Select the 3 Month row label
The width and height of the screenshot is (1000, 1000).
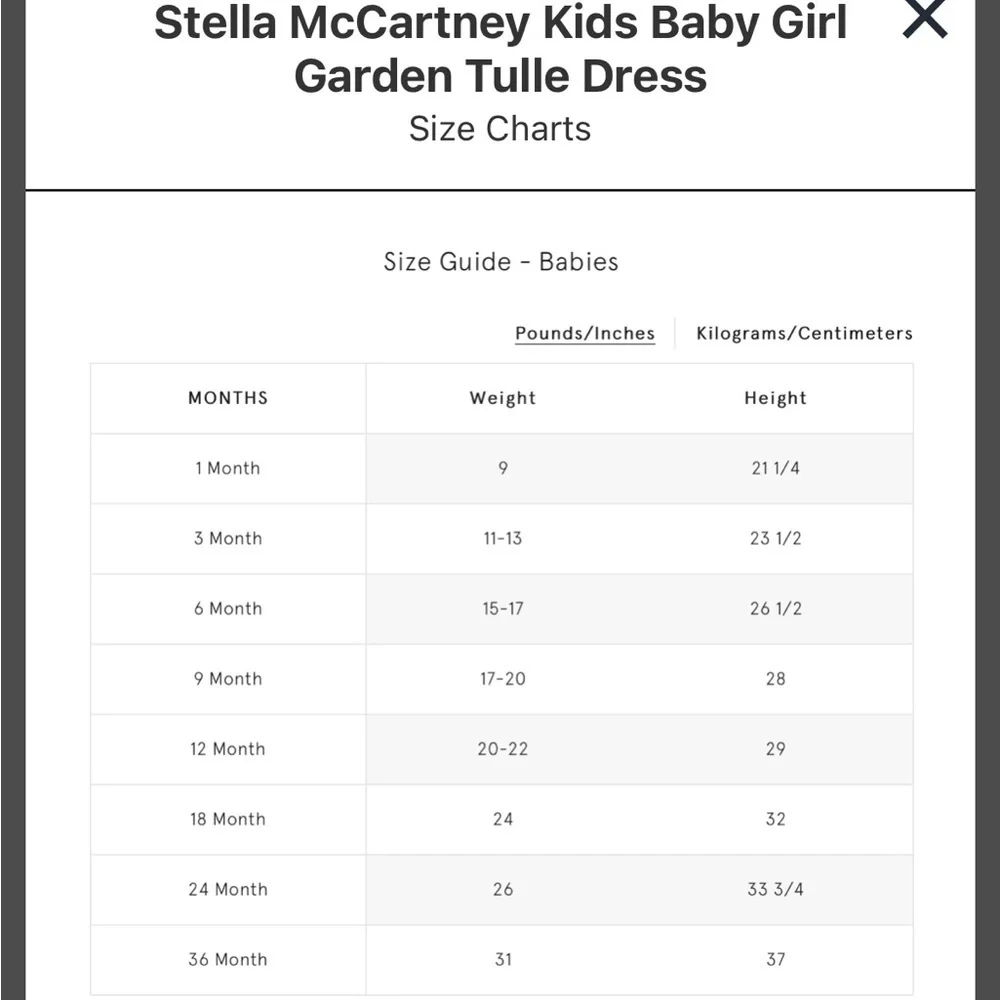[227, 538]
